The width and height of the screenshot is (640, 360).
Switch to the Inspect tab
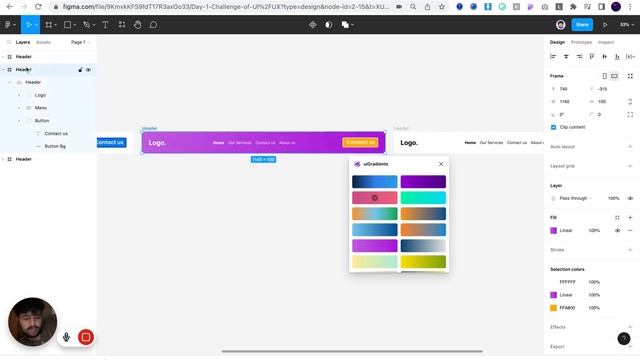(606, 42)
